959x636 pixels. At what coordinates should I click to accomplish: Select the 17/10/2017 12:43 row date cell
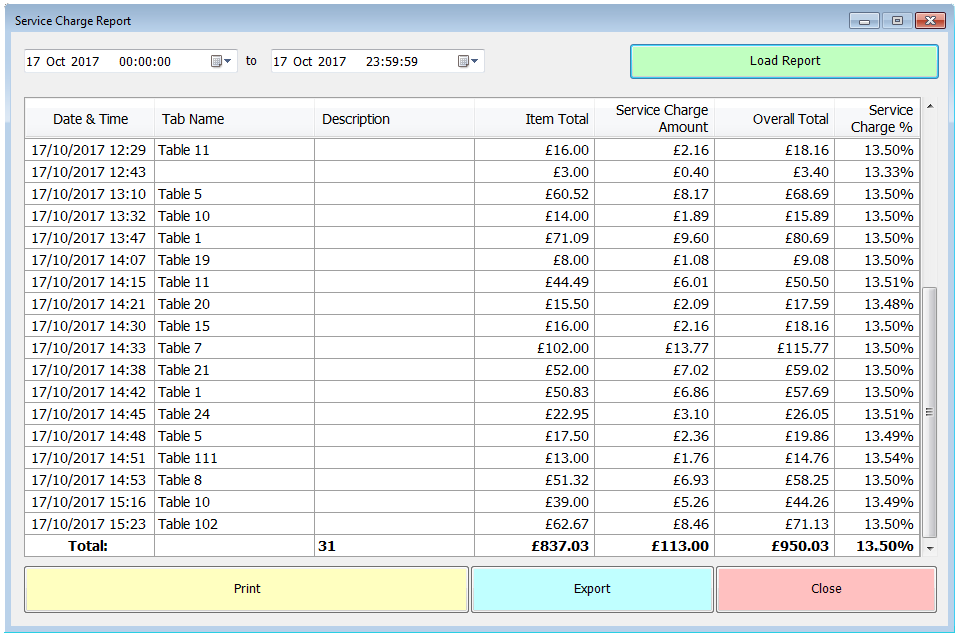[89, 172]
